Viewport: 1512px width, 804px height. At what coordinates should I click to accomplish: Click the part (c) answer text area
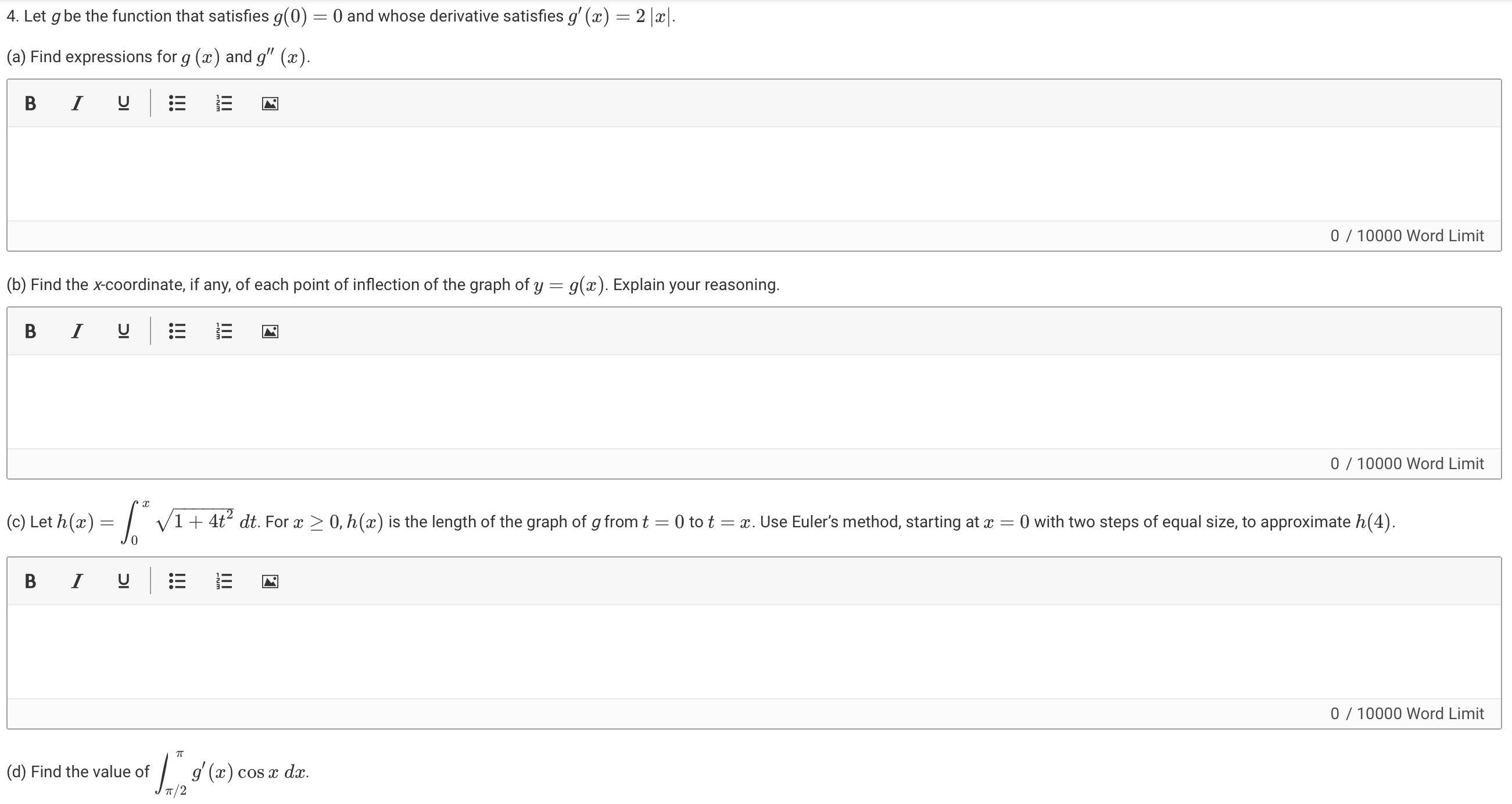click(x=754, y=652)
